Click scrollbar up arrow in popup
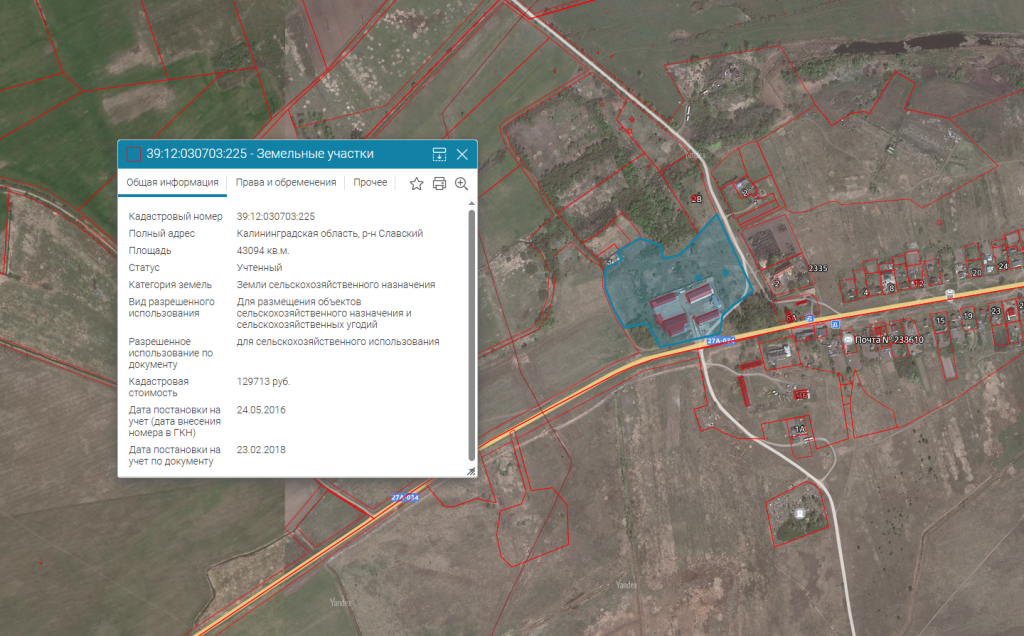This screenshot has width=1024, height=636. [471, 205]
